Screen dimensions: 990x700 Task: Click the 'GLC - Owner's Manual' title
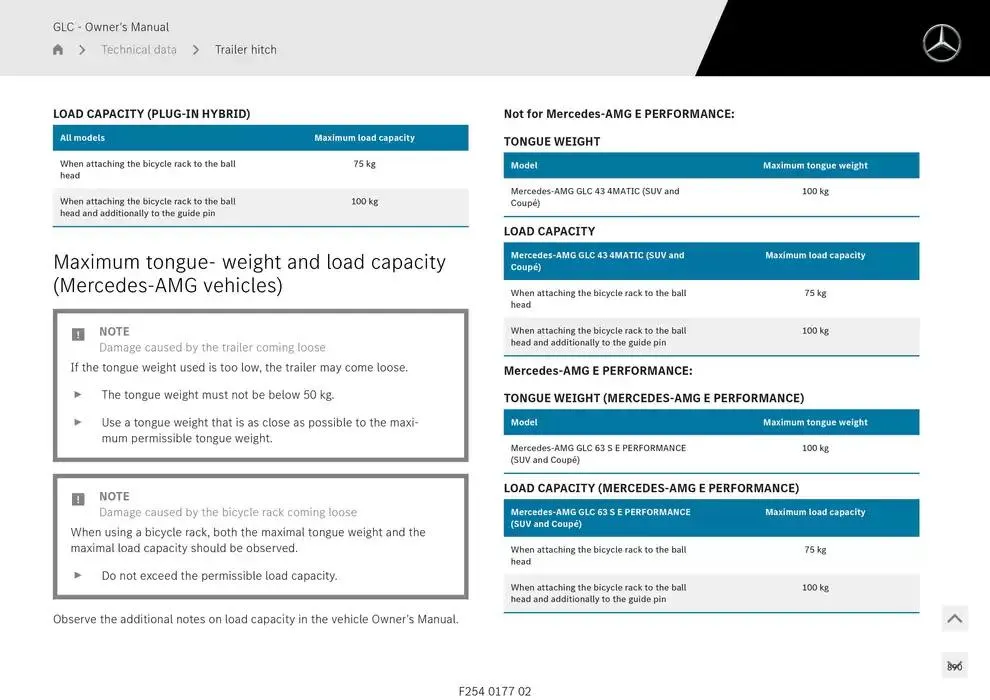[111, 27]
